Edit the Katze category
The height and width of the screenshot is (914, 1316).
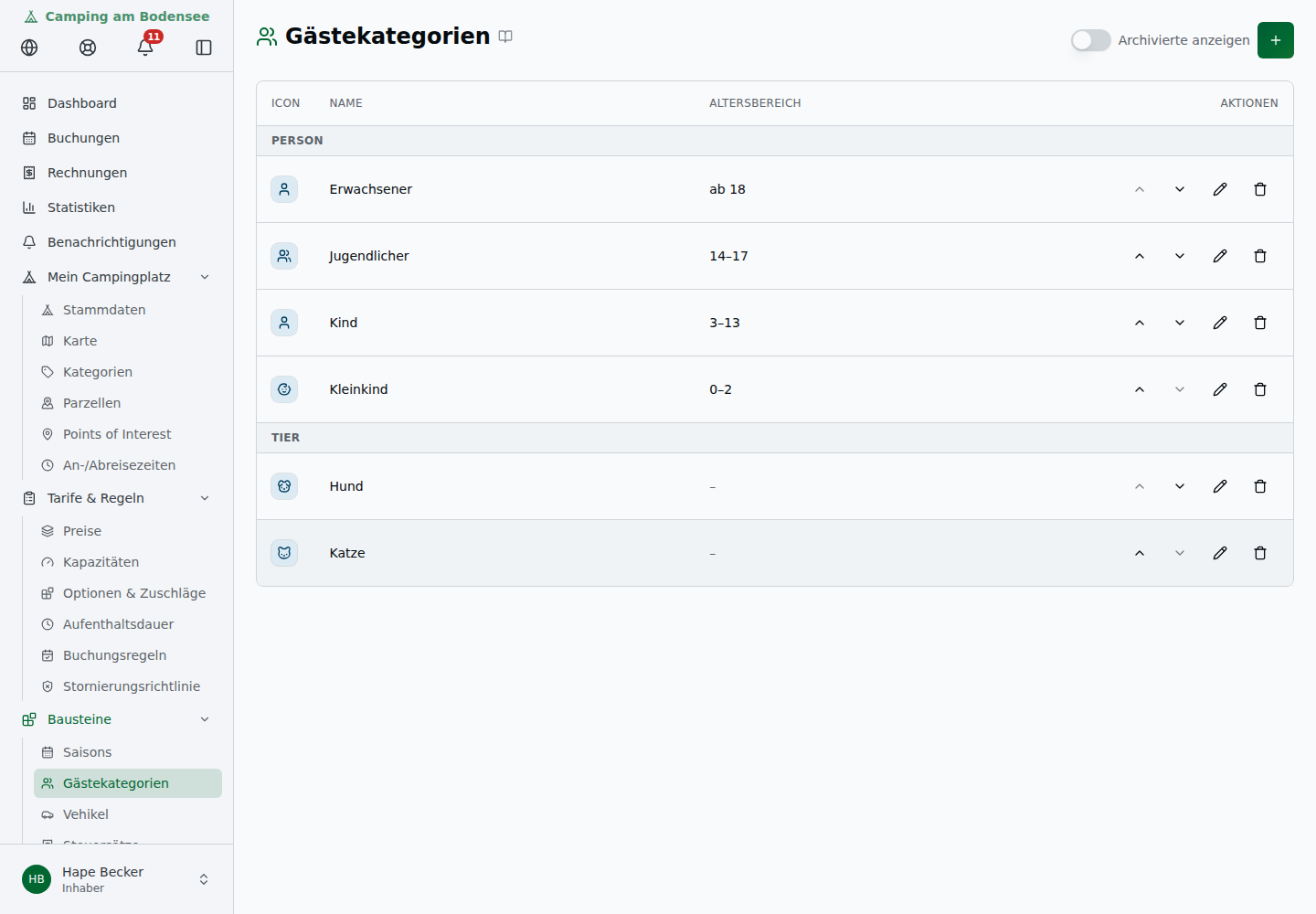1220,553
